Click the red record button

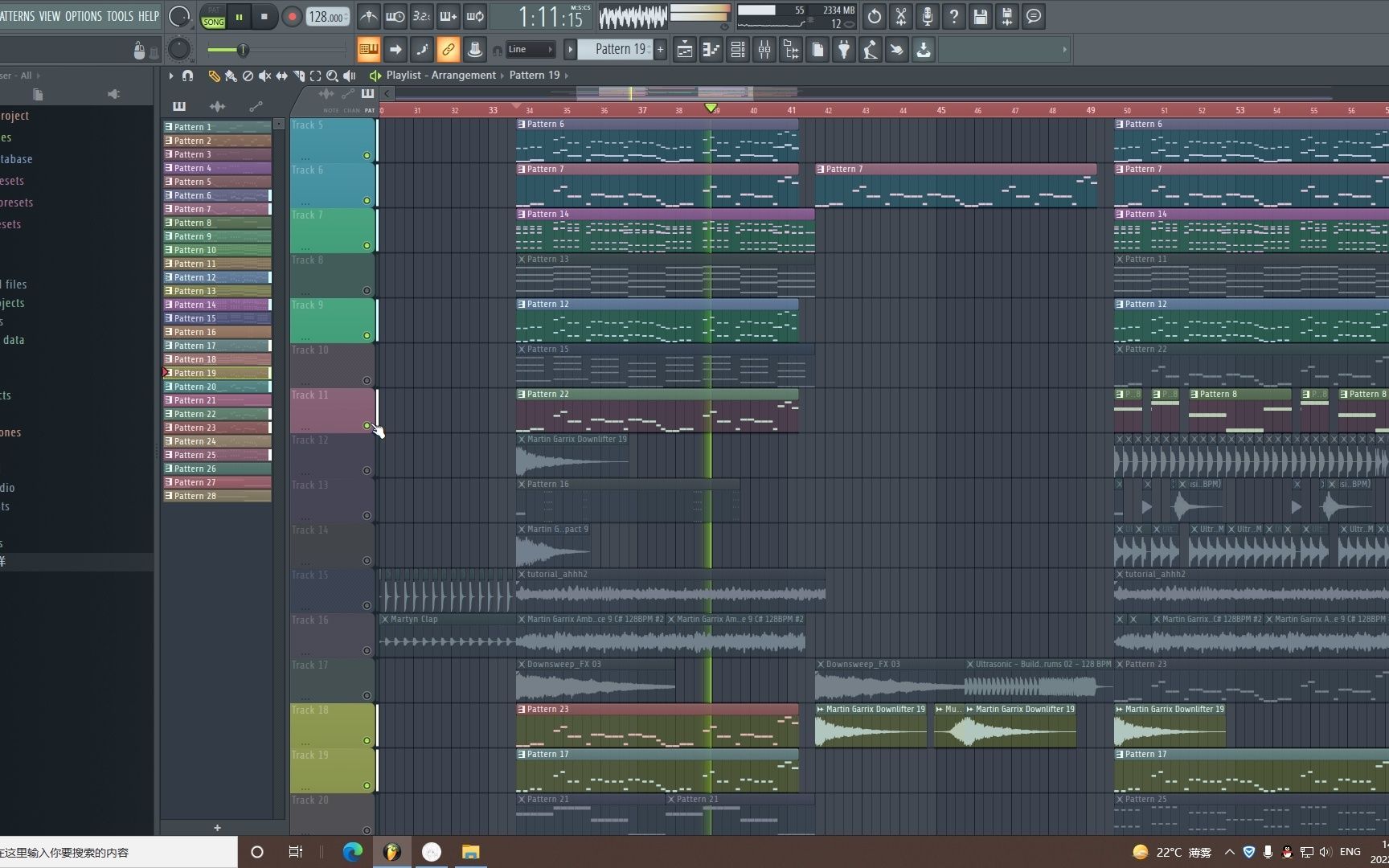coord(292,16)
